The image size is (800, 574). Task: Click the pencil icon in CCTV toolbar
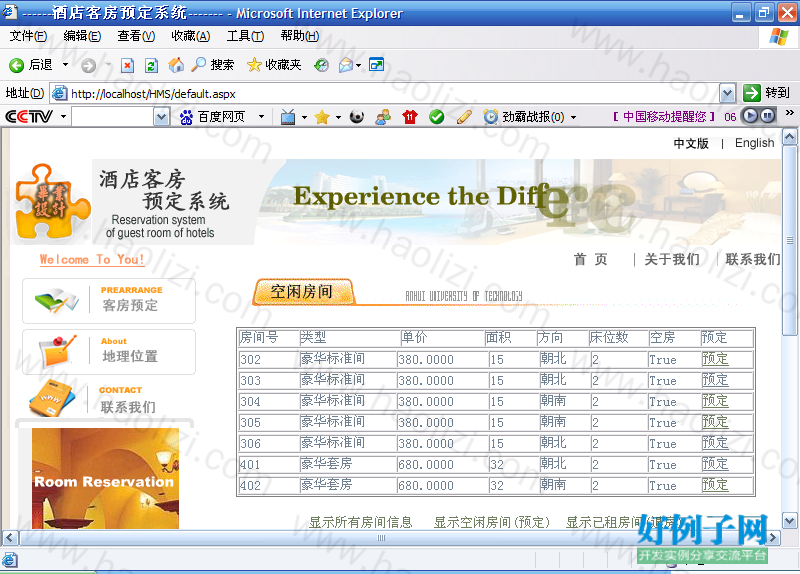(464, 117)
